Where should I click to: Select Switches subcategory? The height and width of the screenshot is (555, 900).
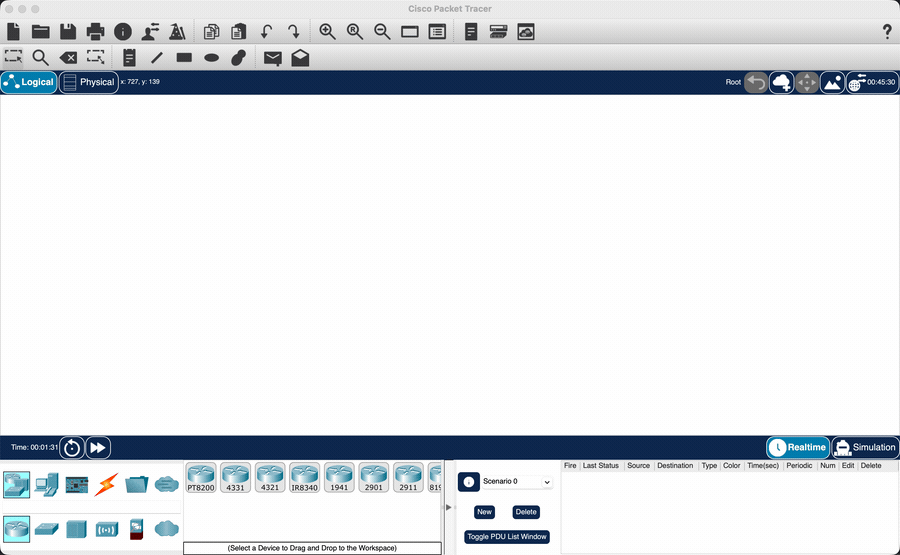click(x=47, y=529)
